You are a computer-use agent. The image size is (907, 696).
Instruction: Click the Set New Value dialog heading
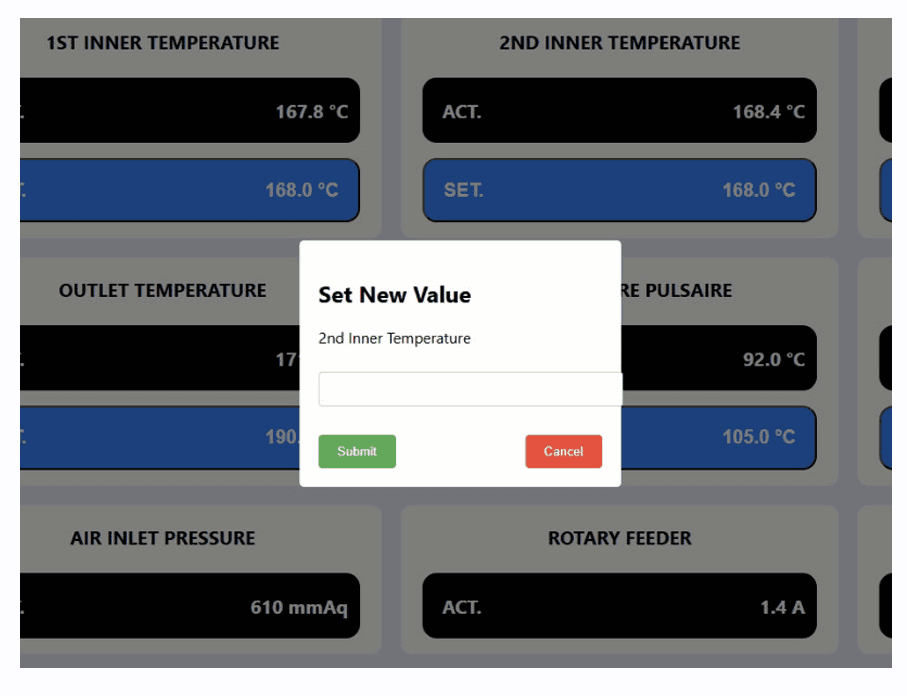pyautogui.click(x=394, y=295)
